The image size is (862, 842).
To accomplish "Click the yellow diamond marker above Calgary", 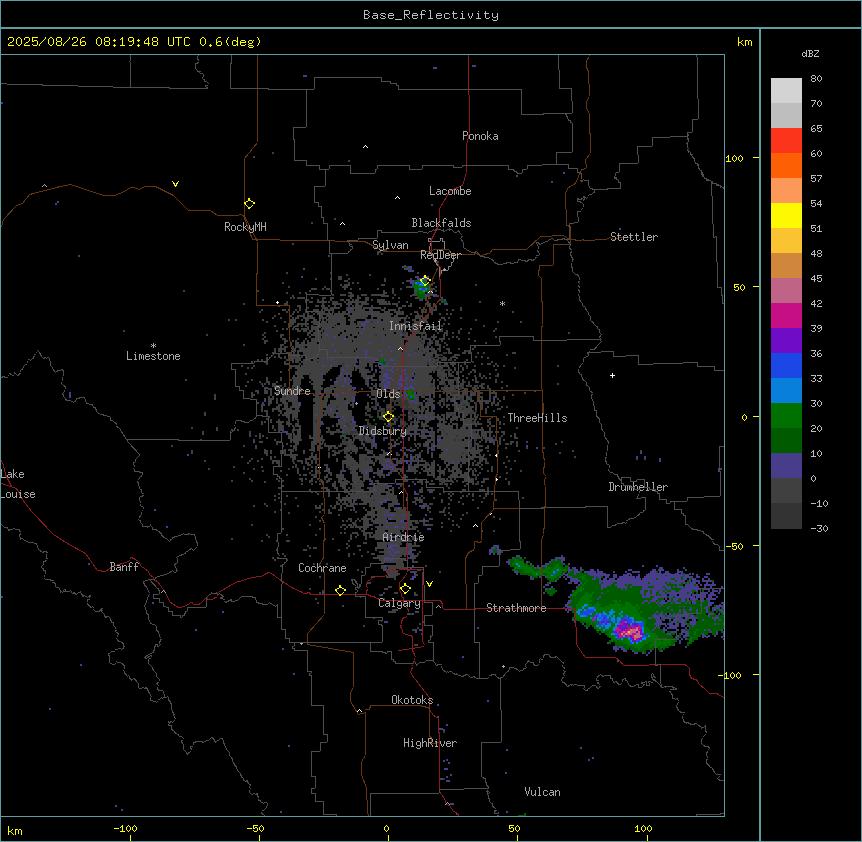I will (x=405, y=589).
